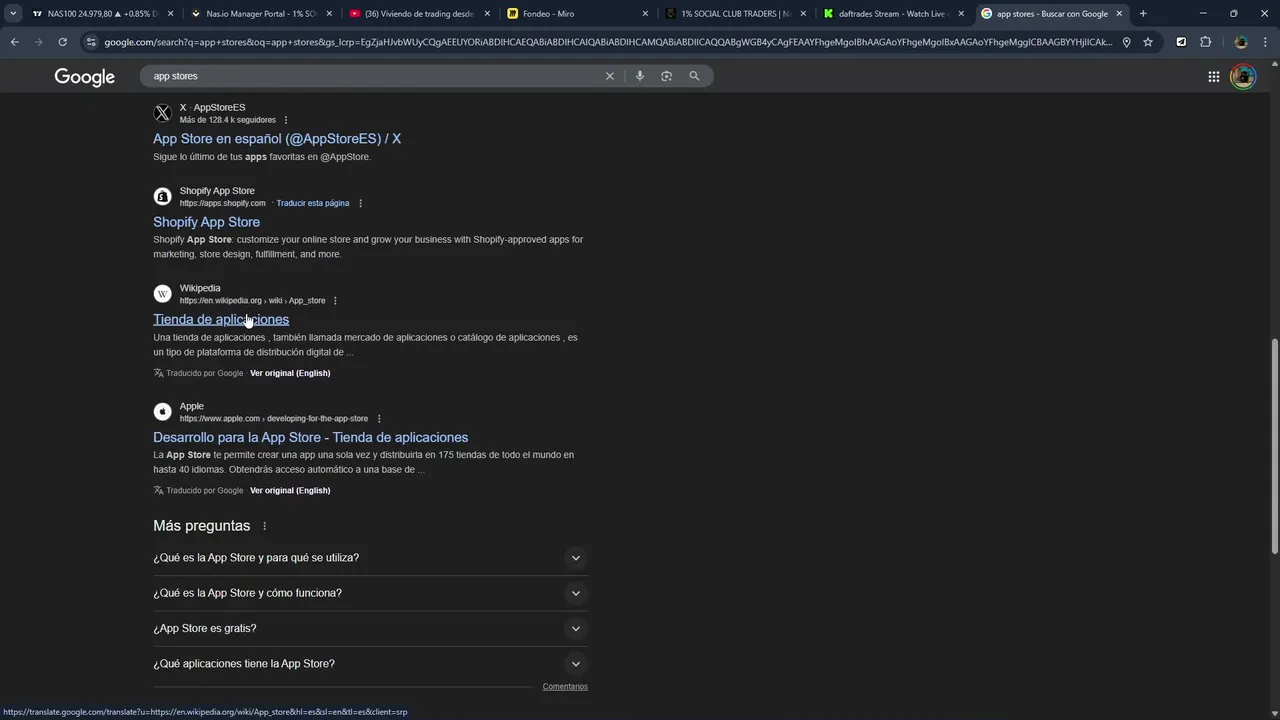Viewport: 1280px width, 720px height.
Task: Close the app stores Google tab
Action: pyautogui.click(x=1118, y=14)
